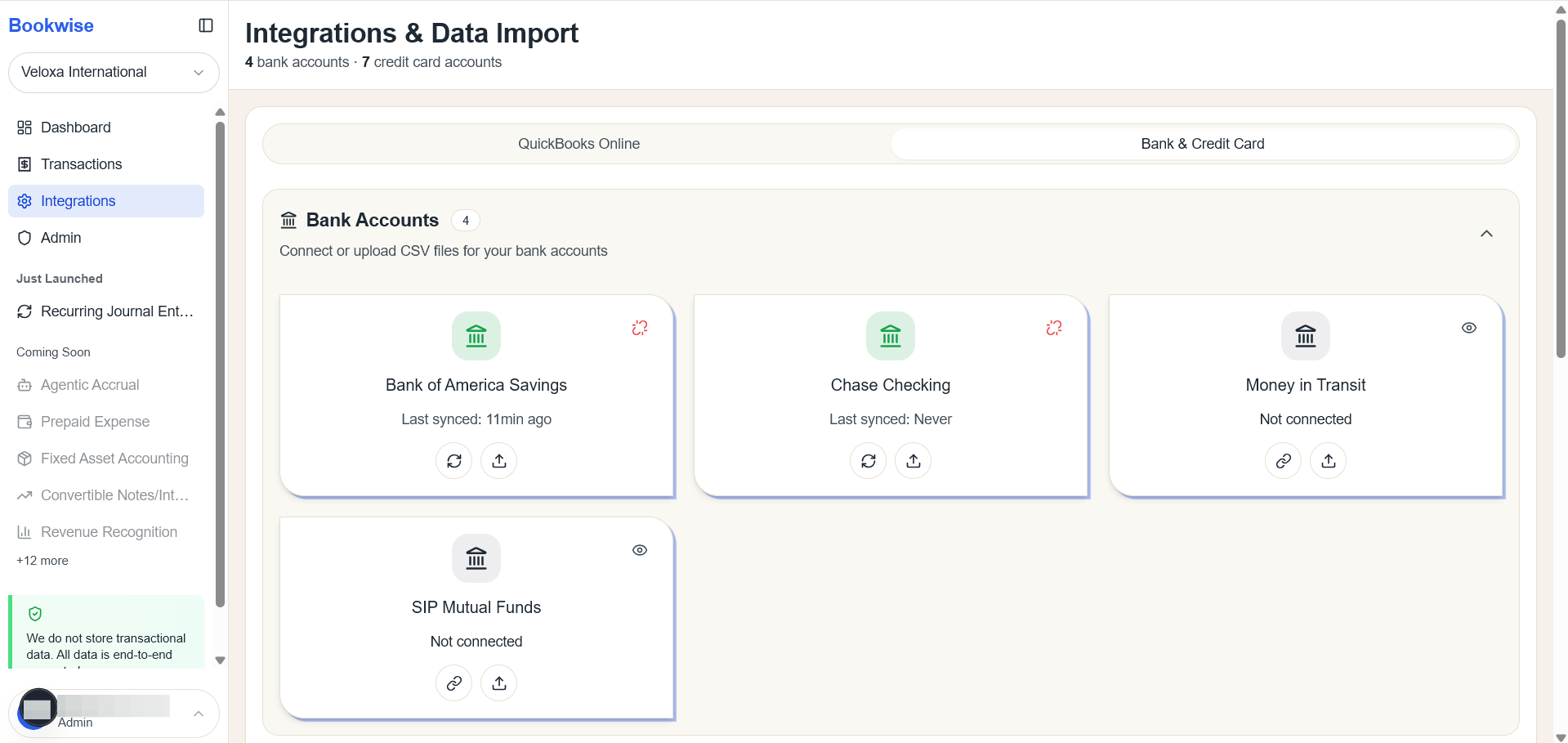Image resolution: width=1568 pixels, height=743 pixels.
Task: Click the '7 credit card accounts' text
Action: point(432,62)
